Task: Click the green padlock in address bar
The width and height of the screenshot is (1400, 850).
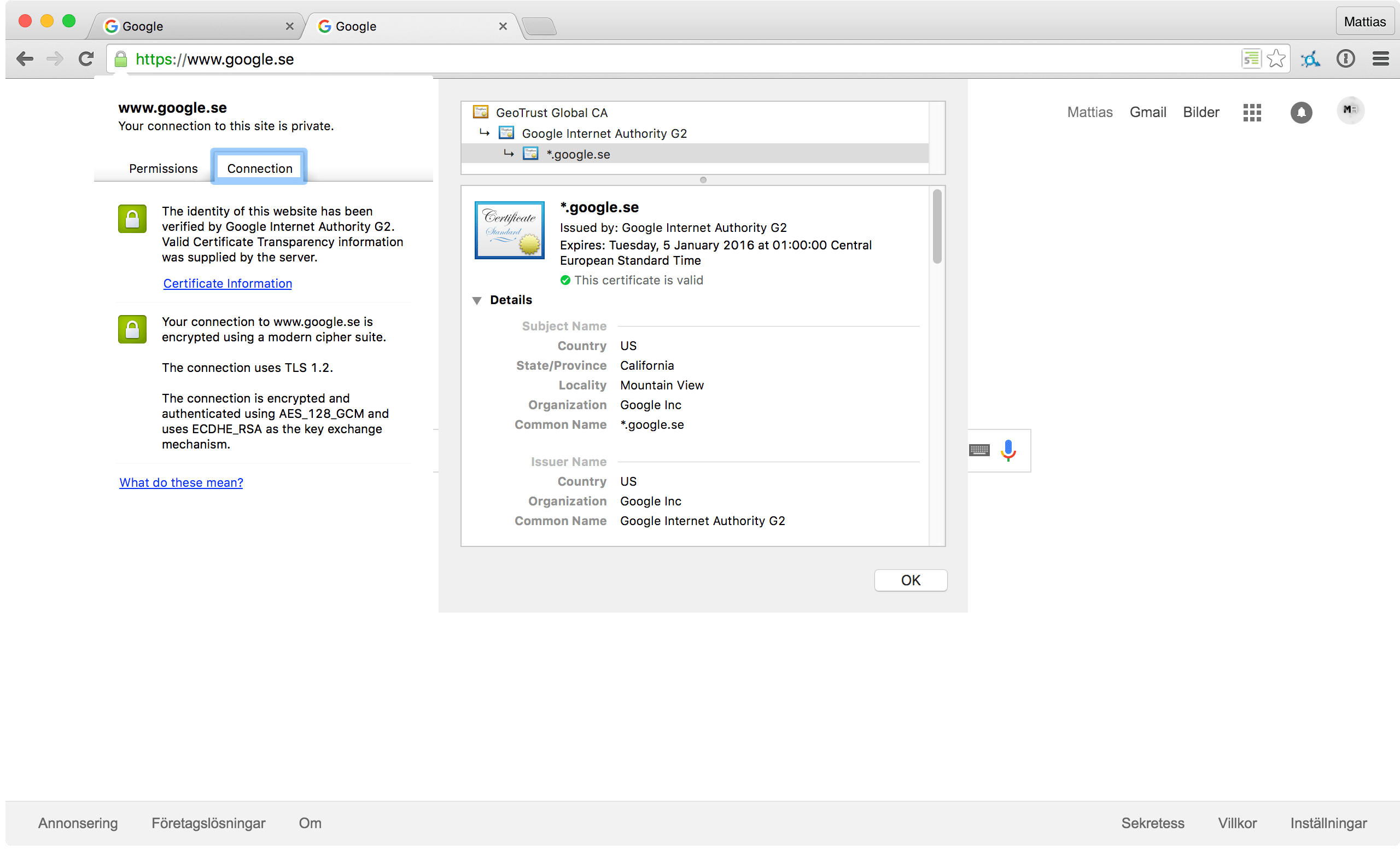Action: 120,59
